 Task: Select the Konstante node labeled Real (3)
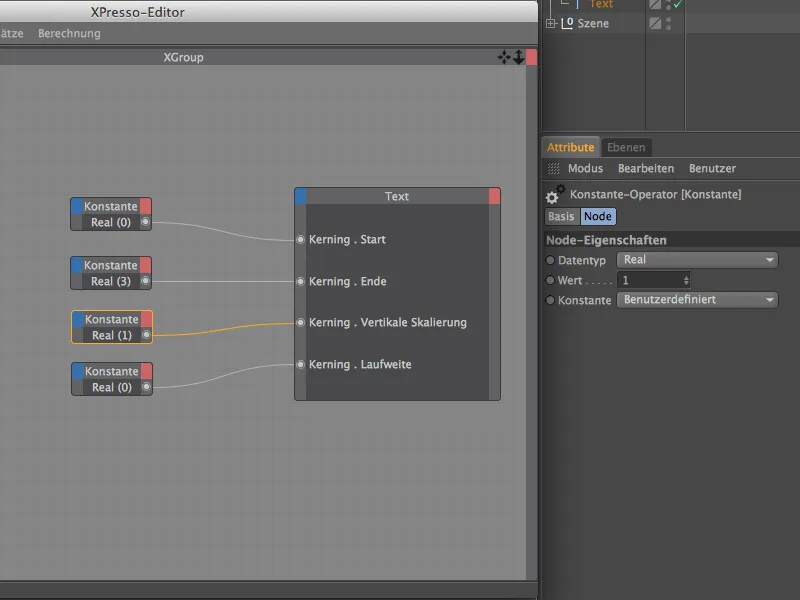point(111,273)
